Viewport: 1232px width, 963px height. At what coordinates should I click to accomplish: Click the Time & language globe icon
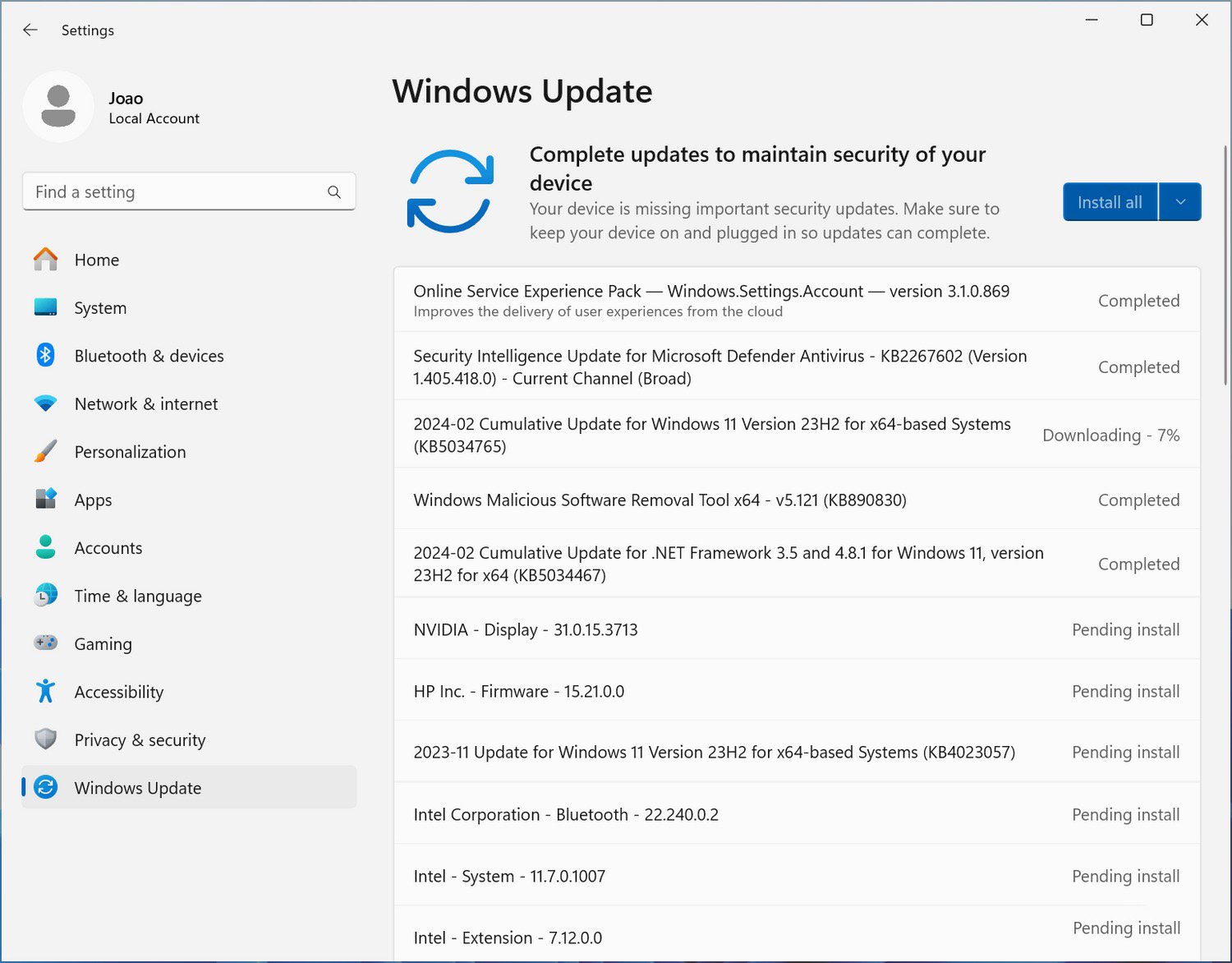click(x=46, y=596)
